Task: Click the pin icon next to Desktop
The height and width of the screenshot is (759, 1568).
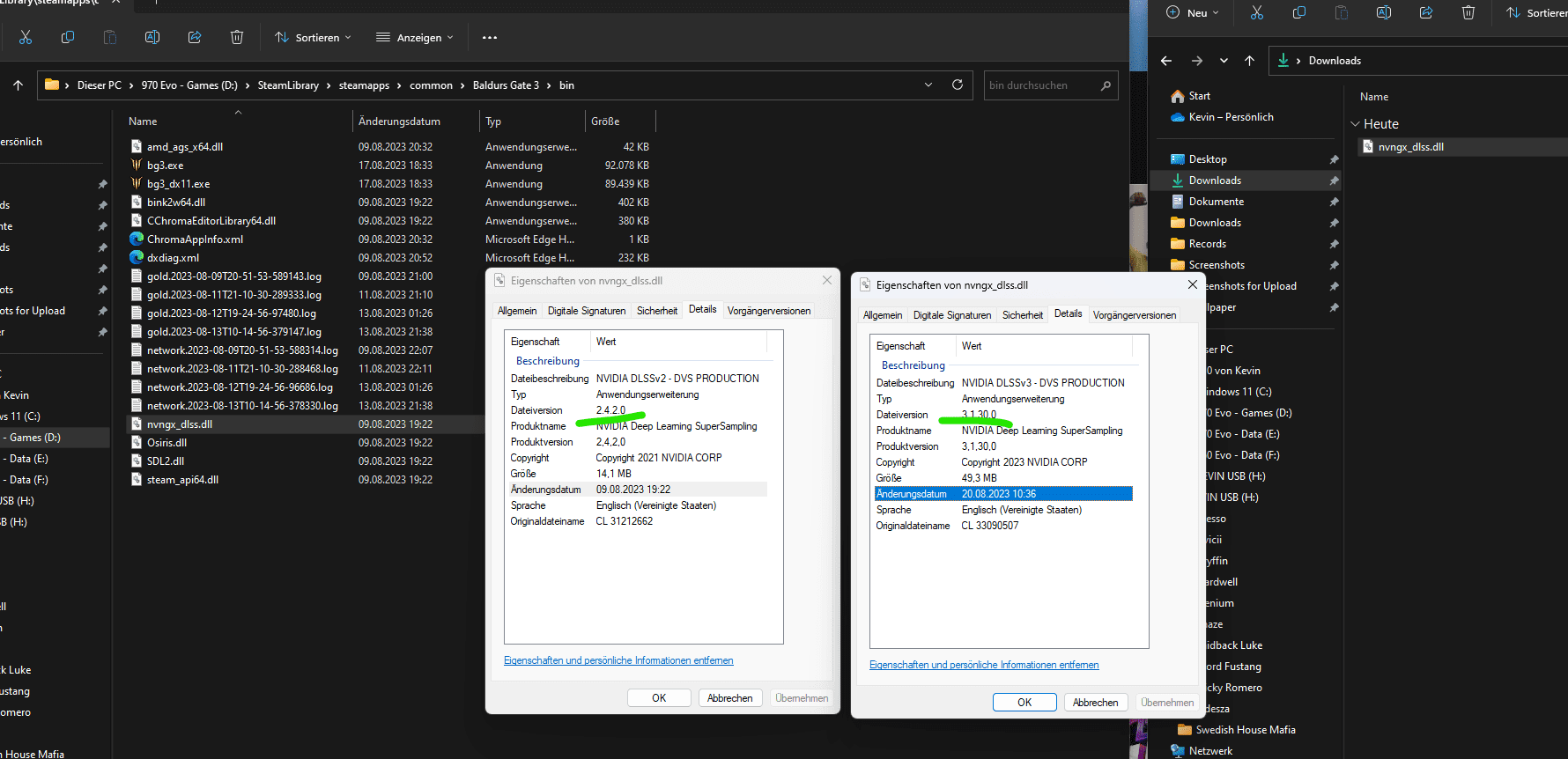Action: click(1334, 159)
